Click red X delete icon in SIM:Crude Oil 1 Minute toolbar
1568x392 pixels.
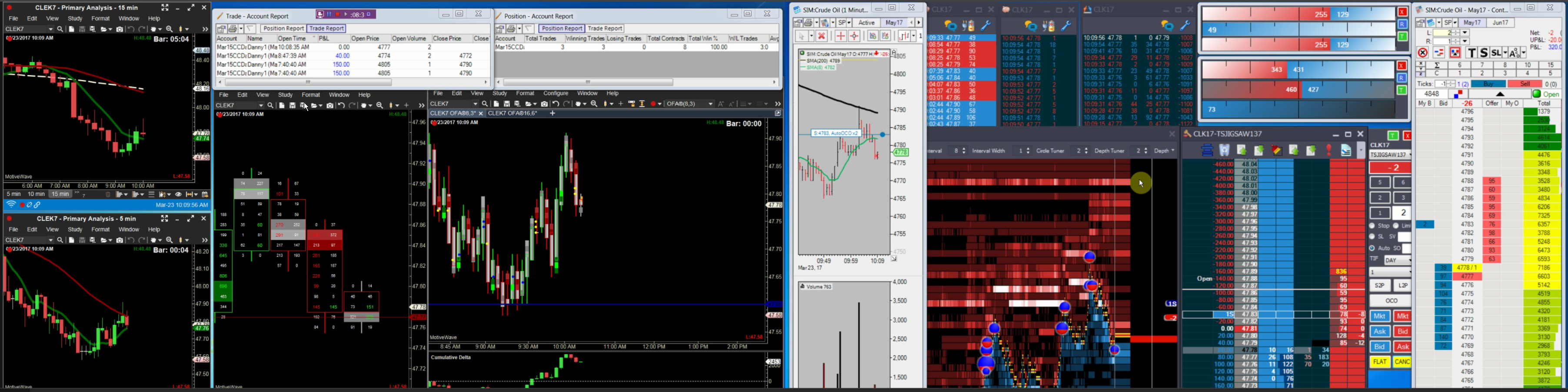pyautogui.click(x=821, y=36)
